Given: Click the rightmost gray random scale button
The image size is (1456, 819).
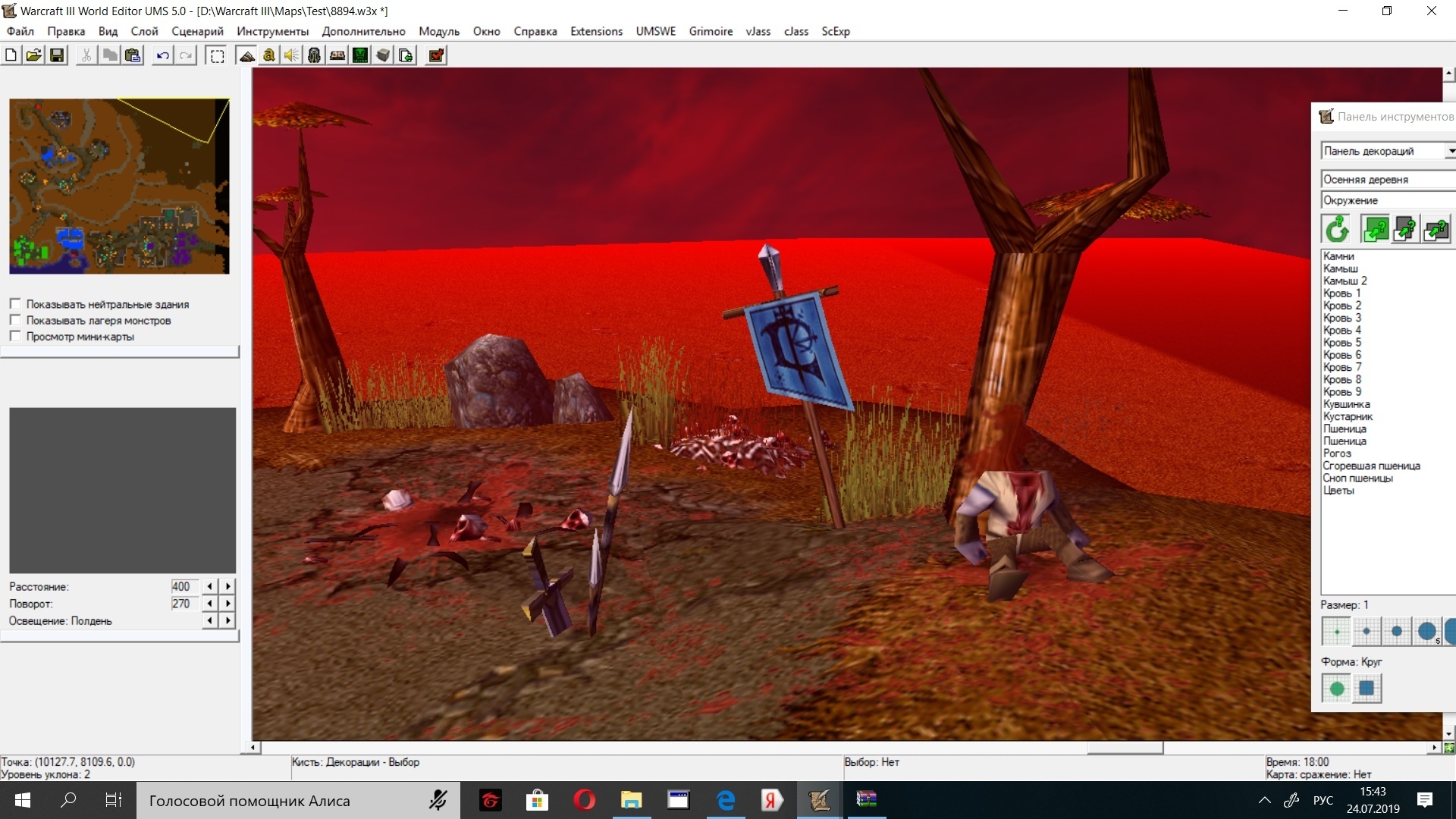Looking at the screenshot, I should [1436, 229].
